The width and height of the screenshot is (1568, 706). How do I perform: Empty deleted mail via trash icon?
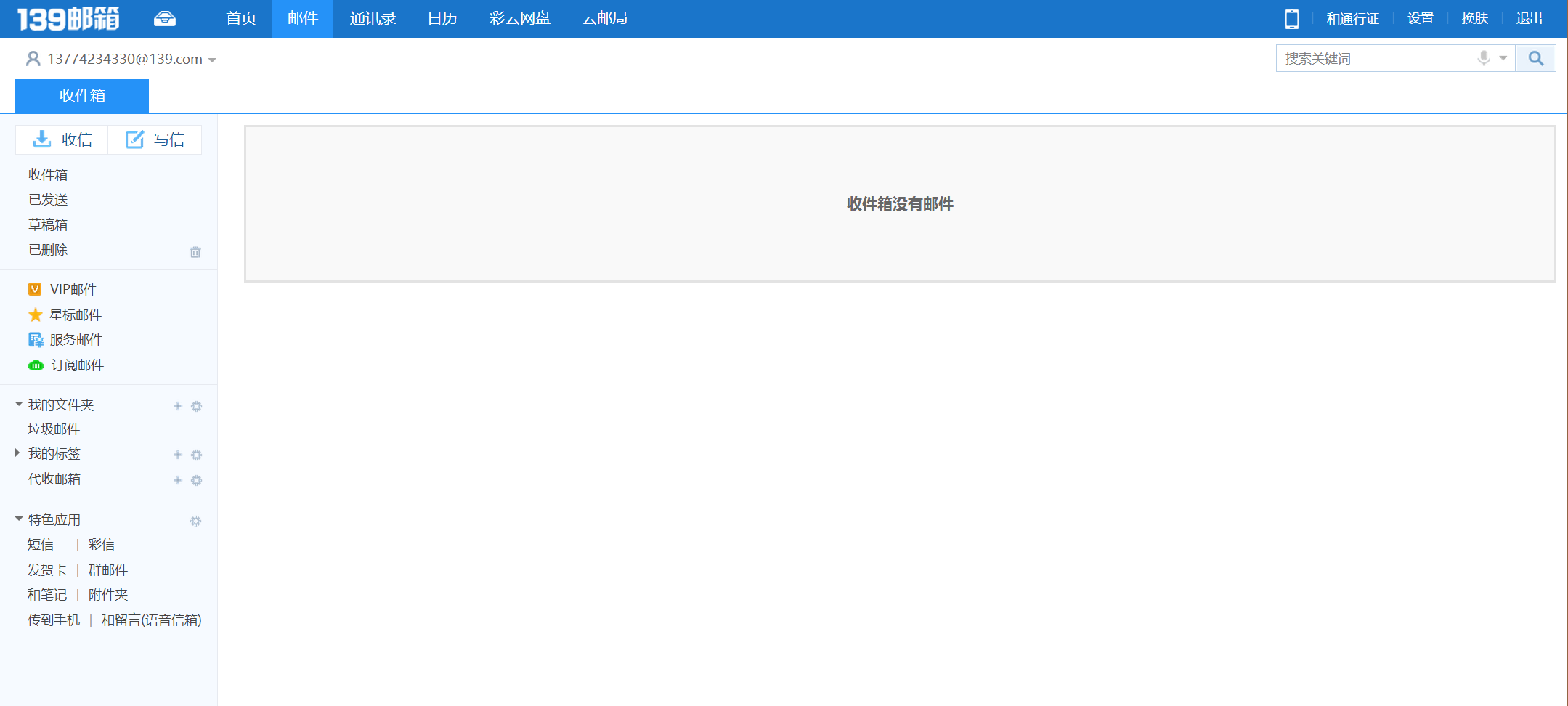coord(195,252)
